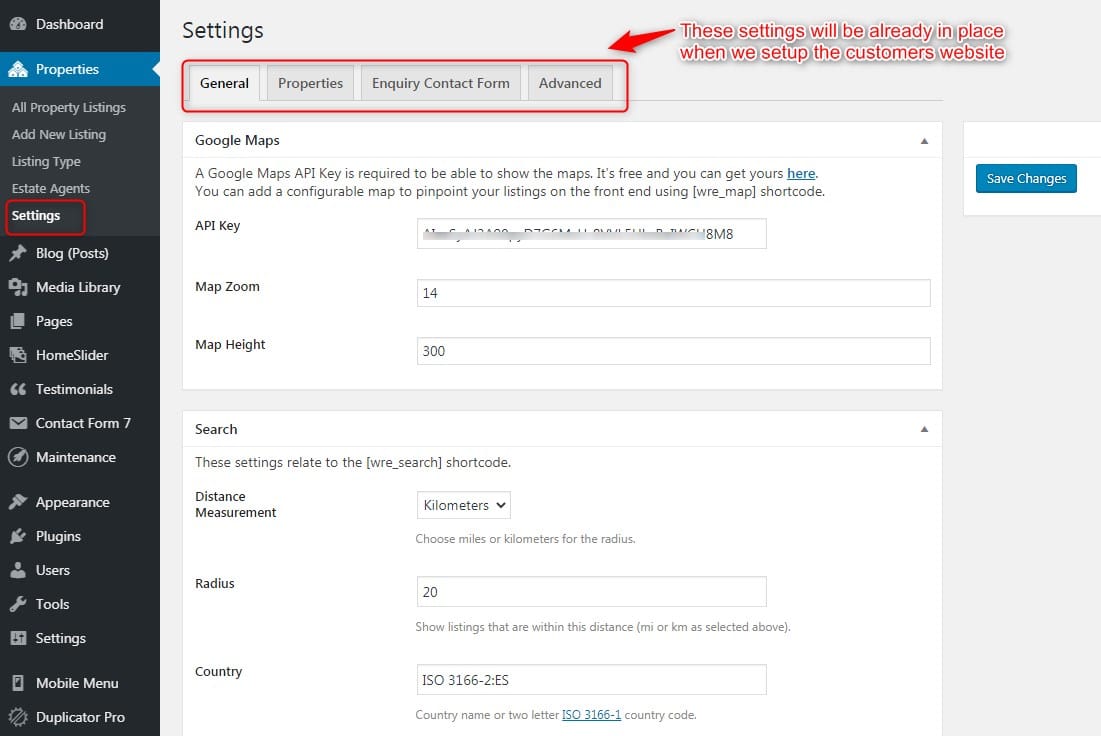The image size is (1101, 736).
Task: Open the Google Maps API key 'here' link
Action: [801, 173]
